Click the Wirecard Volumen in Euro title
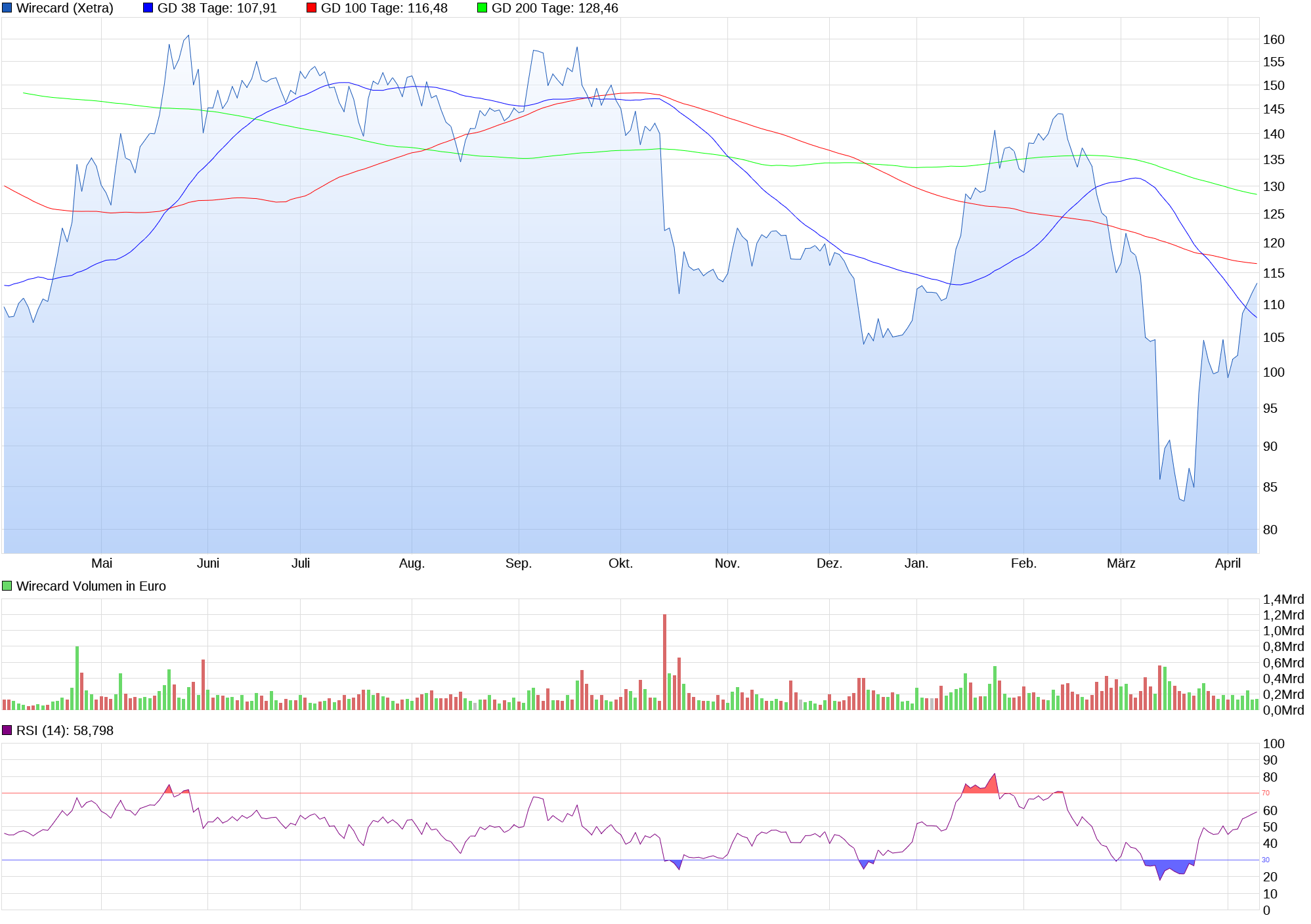The image size is (1311, 924). [x=91, y=586]
